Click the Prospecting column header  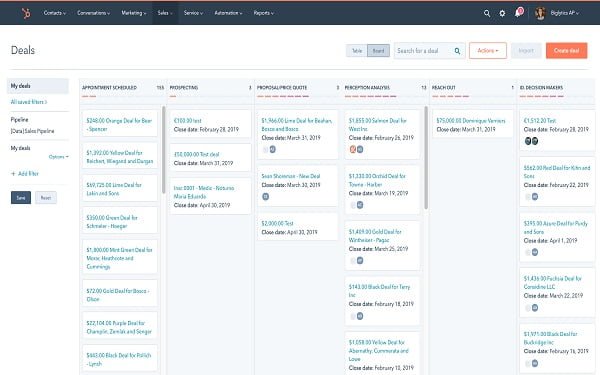184,88
